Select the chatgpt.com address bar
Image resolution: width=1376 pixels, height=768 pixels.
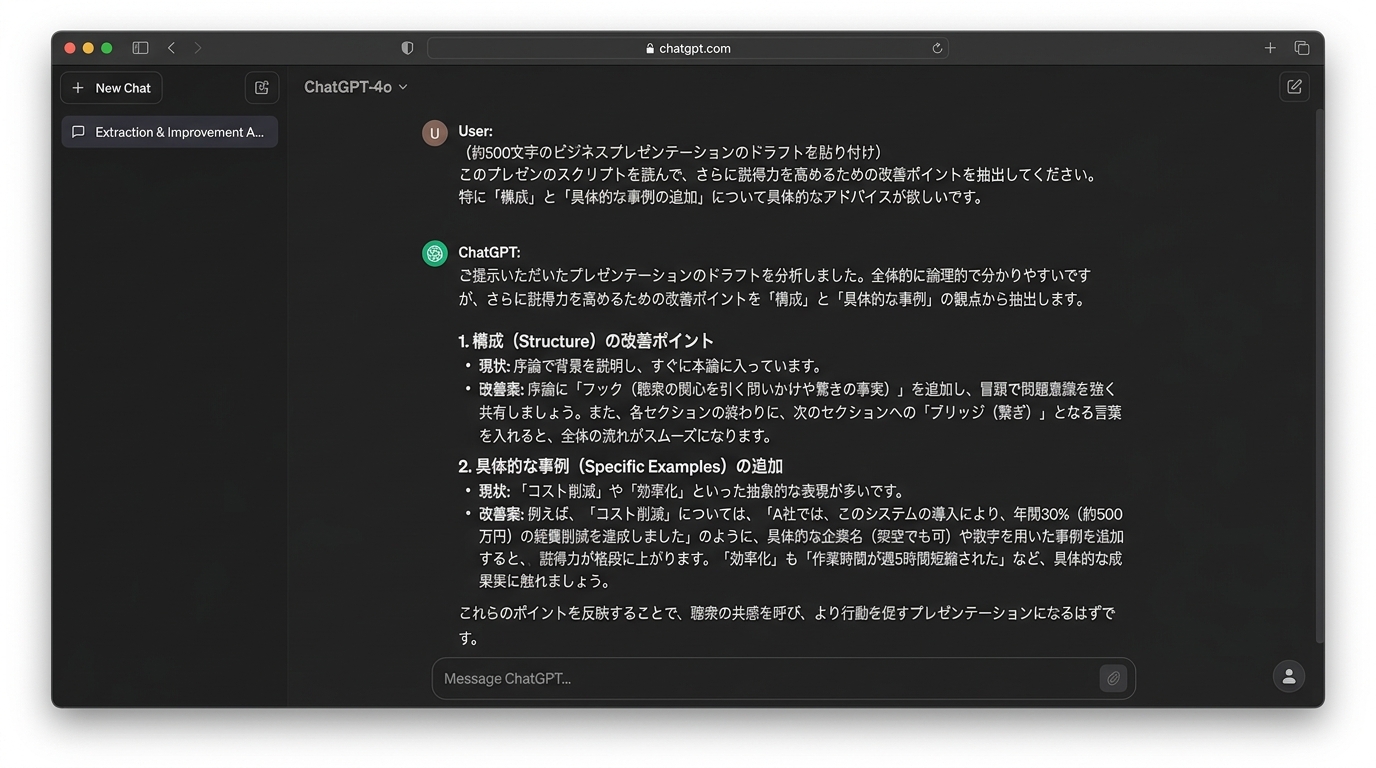point(688,48)
